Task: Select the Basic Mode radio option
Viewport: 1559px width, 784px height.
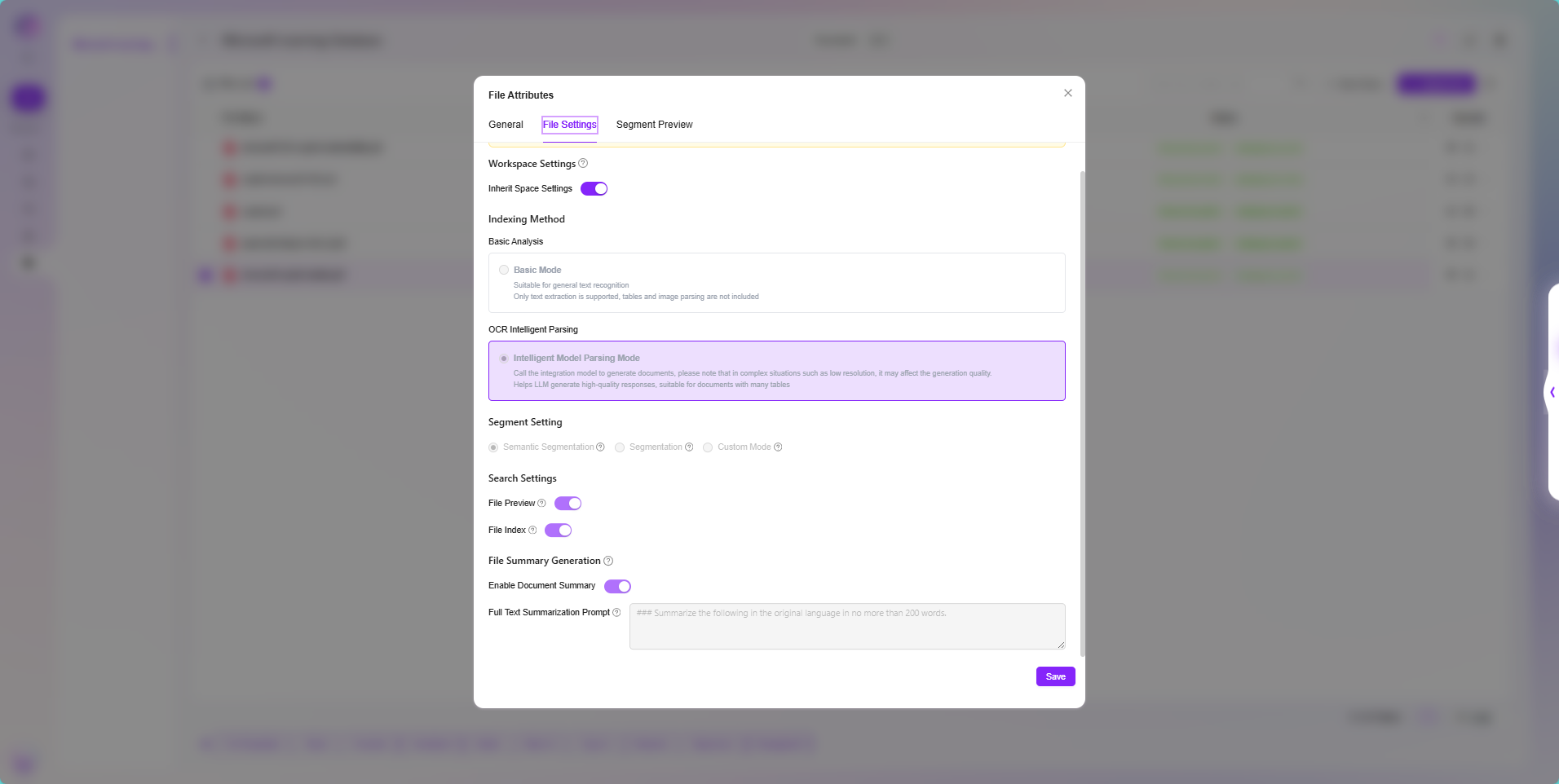Action: click(x=504, y=270)
